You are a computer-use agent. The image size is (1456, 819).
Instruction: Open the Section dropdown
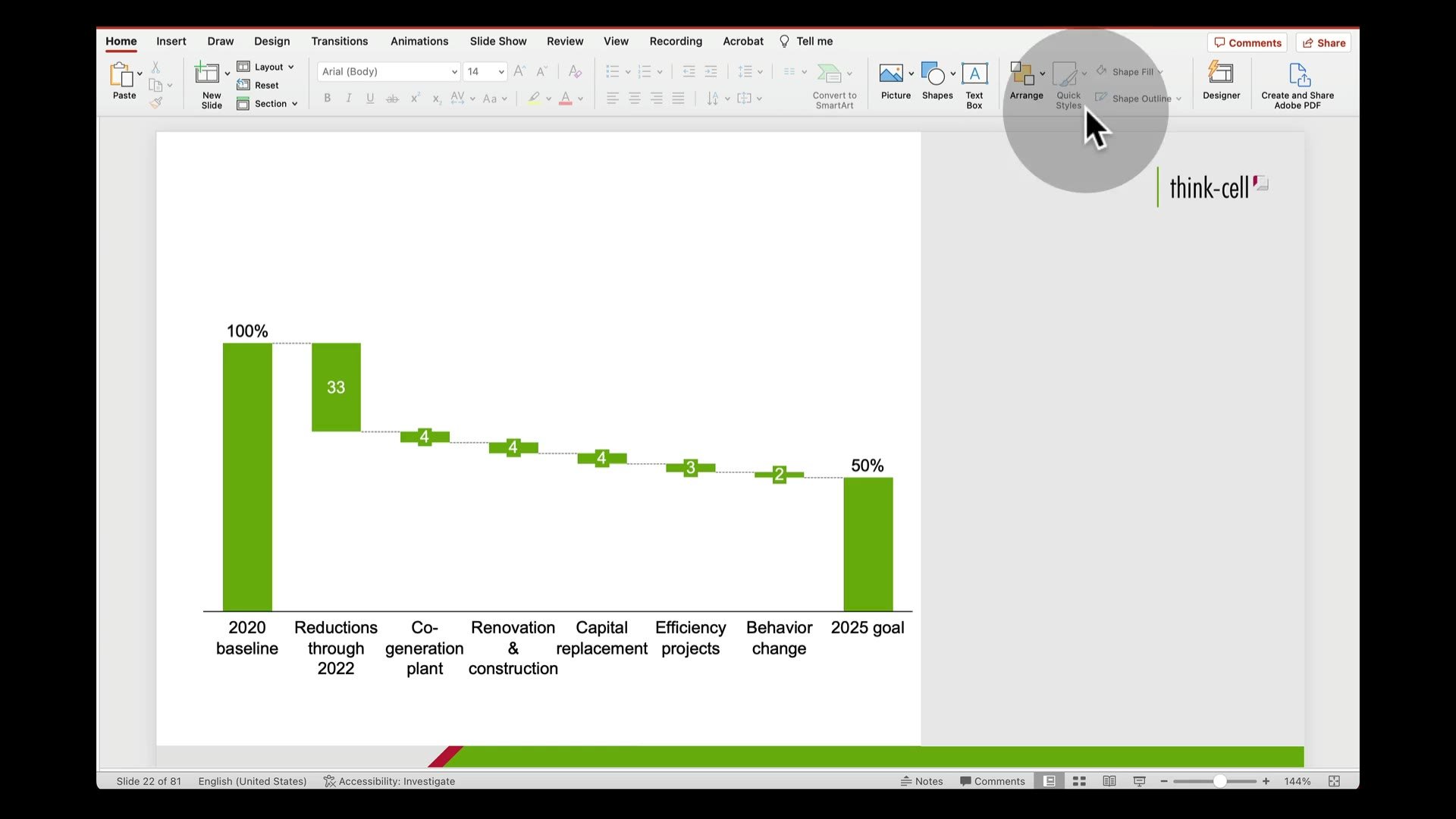pos(267,104)
